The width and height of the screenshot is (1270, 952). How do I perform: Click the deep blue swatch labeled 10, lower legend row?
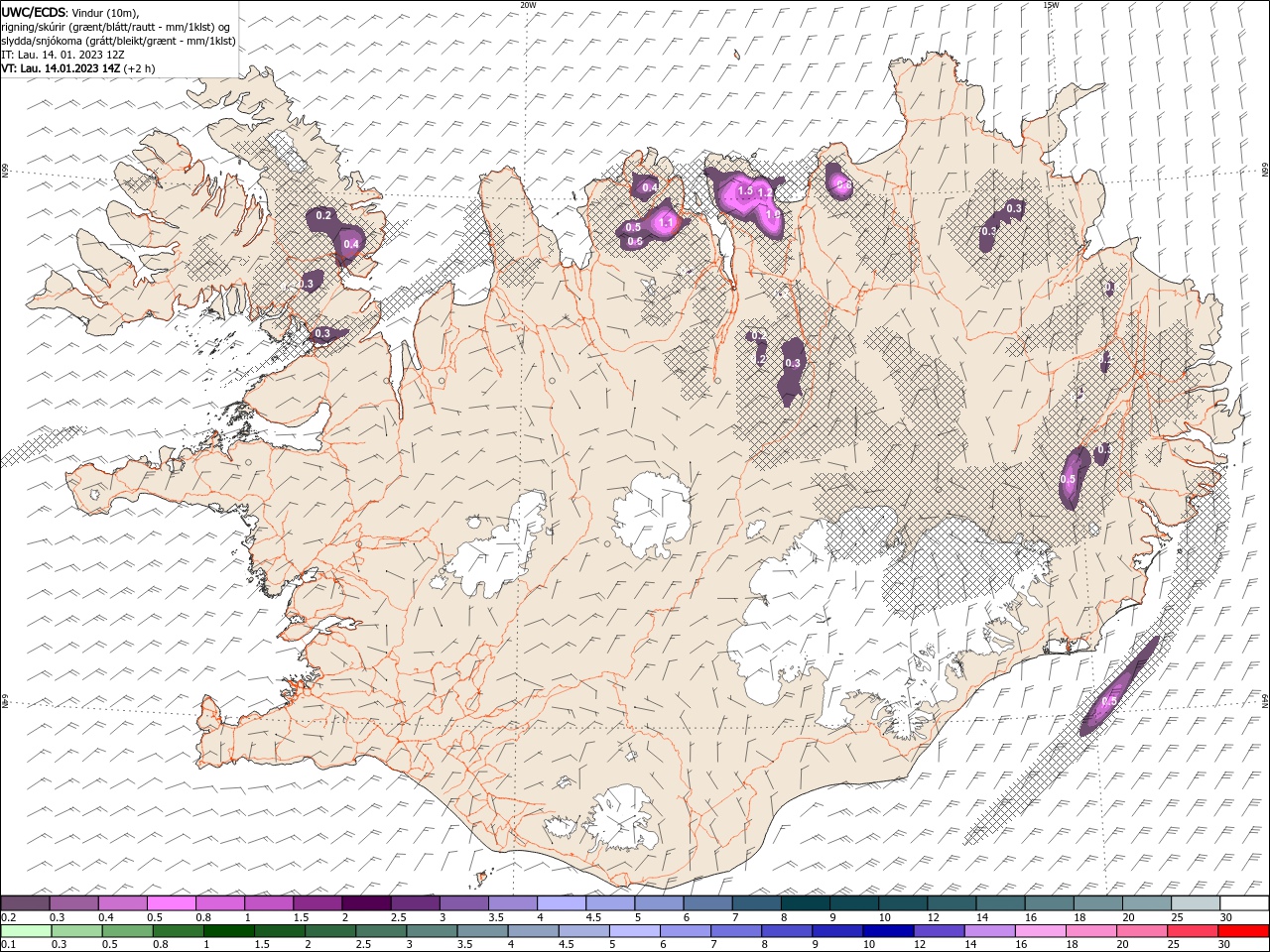point(887,931)
